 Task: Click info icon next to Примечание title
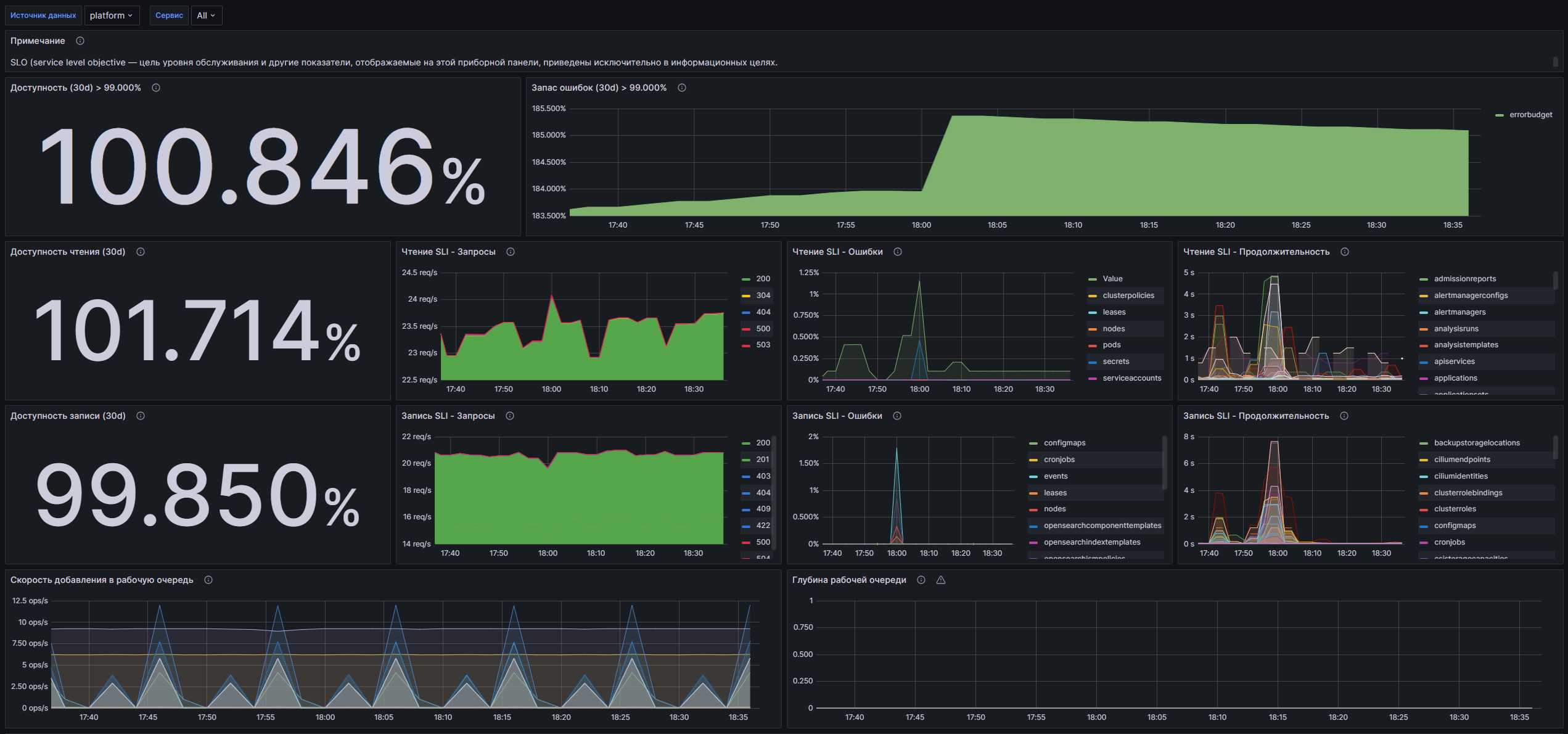(80, 41)
